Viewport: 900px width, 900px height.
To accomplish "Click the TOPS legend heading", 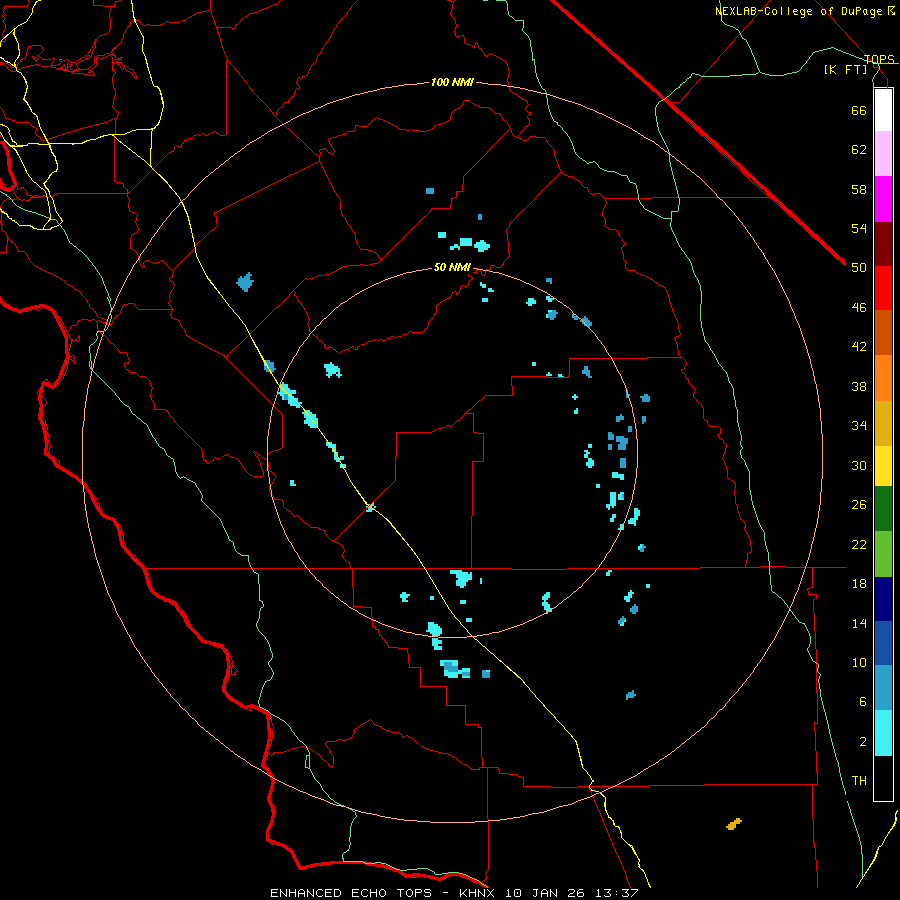I will click(879, 59).
